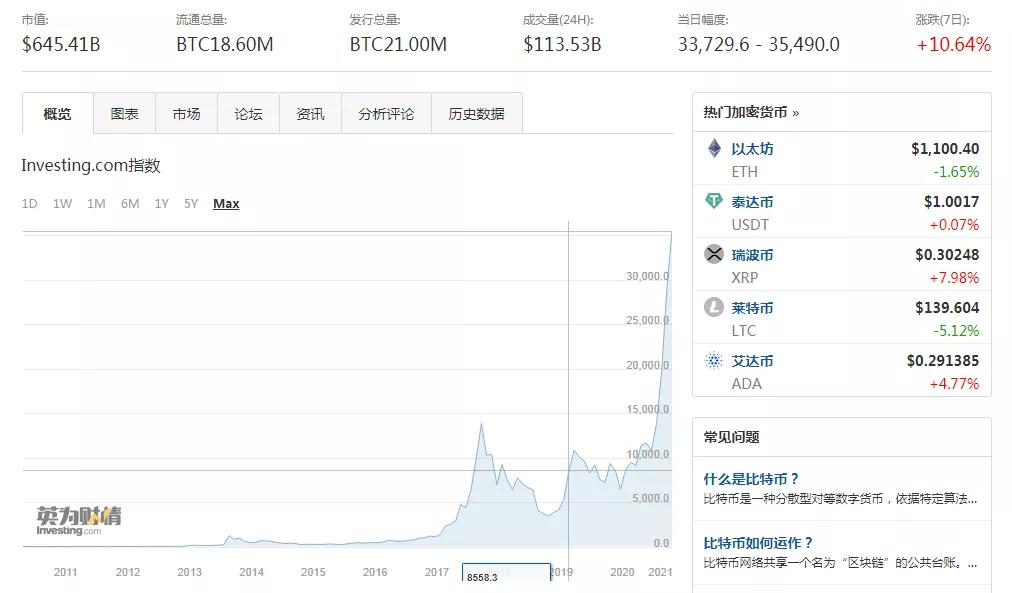The height and width of the screenshot is (593, 1012).
Task: Select the Max chart range
Action: (x=226, y=204)
